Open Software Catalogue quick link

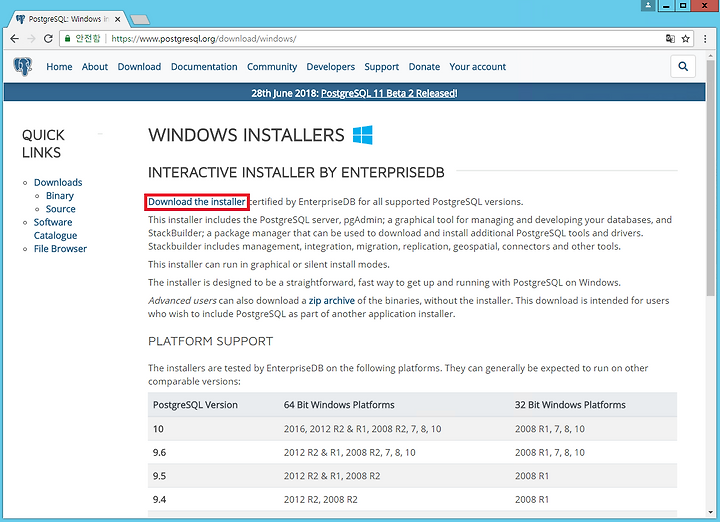coord(55,229)
